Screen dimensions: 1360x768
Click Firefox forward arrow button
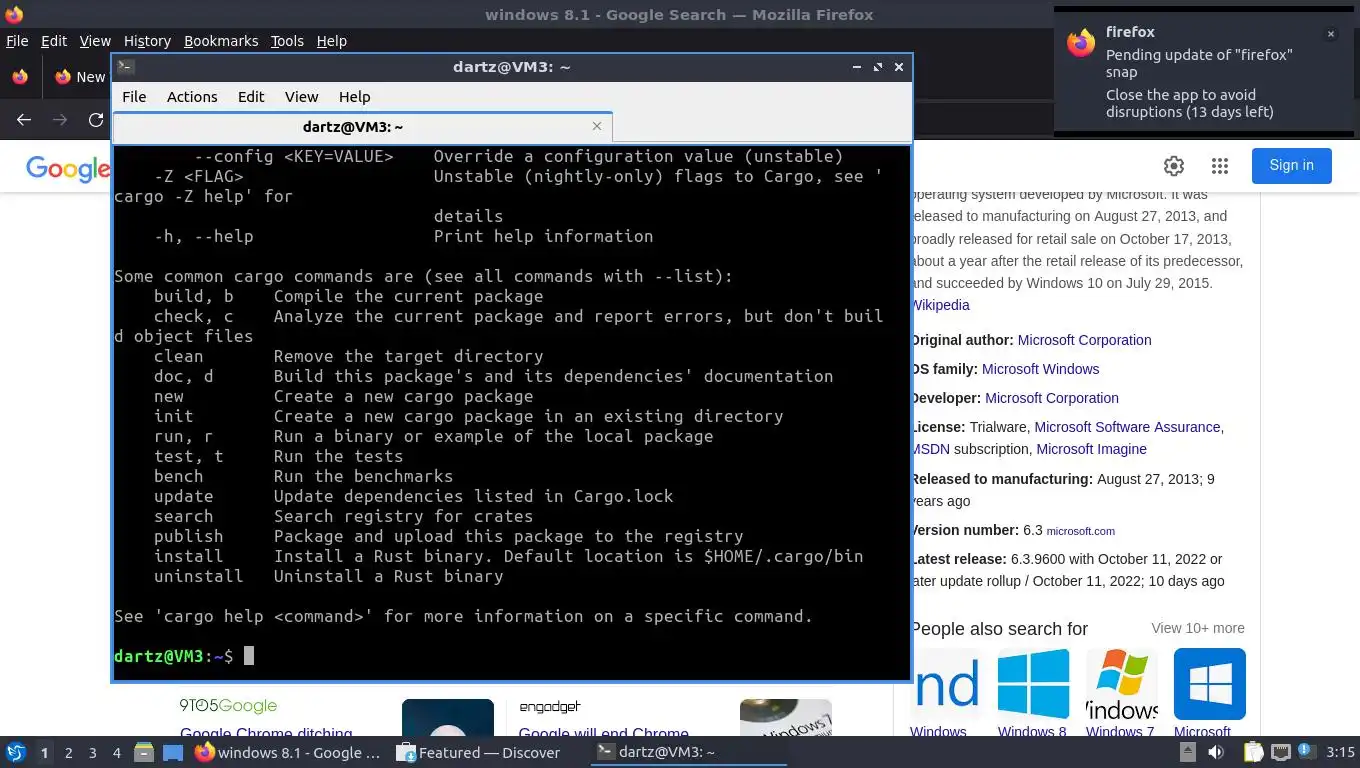click(60, 120)
